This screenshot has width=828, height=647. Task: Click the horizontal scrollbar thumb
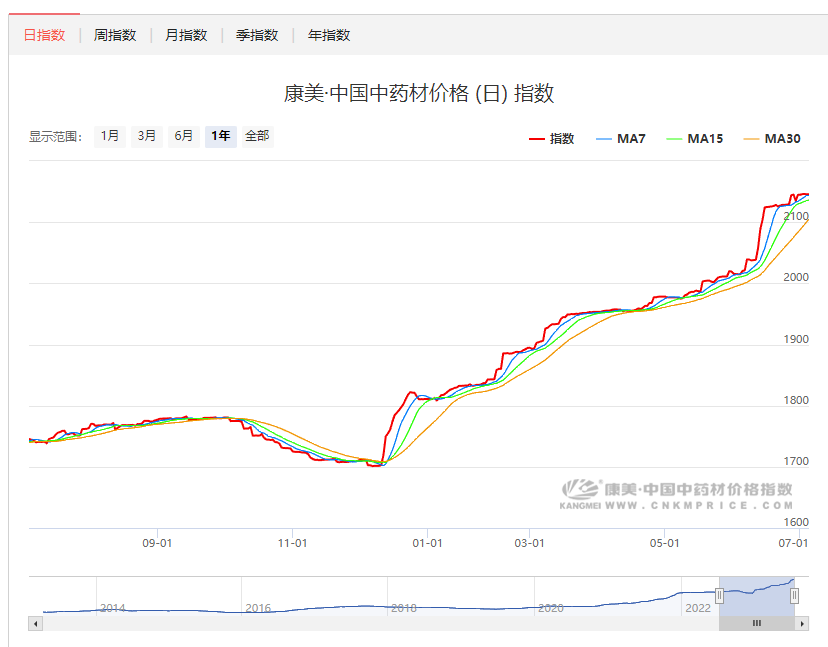[x=757, y=623]
